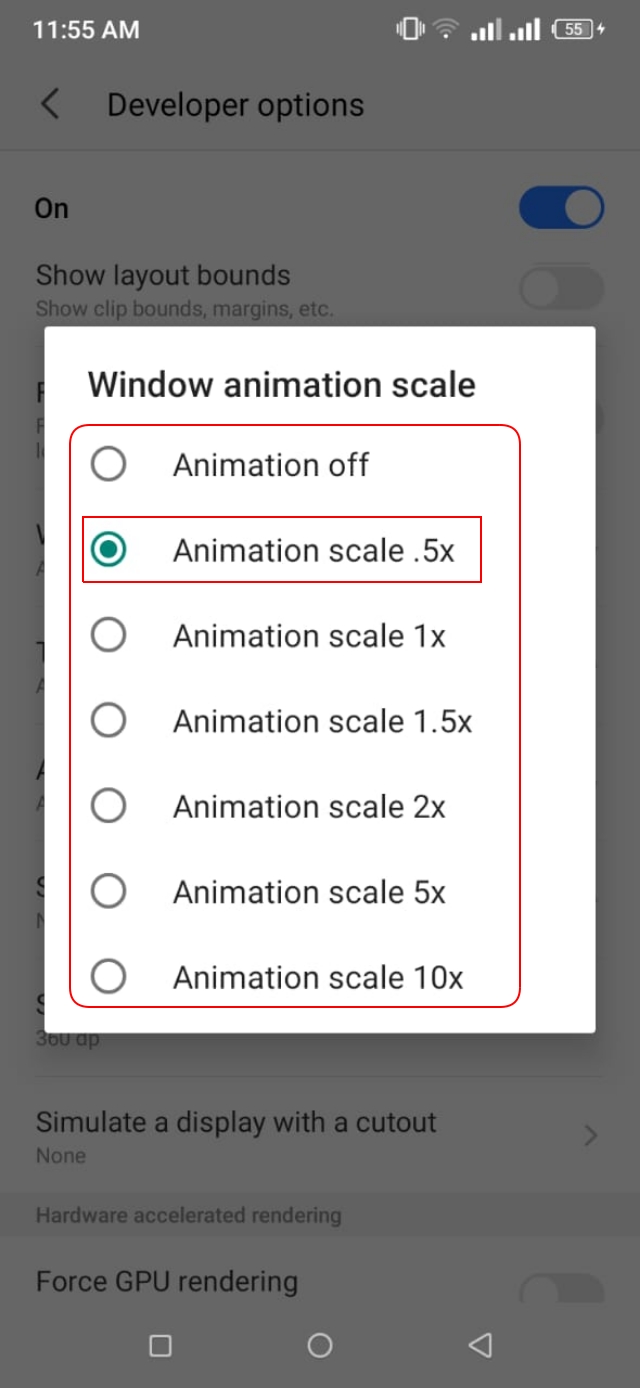Tap the vibrate mode status icon
Viewport: 640px width, 1388px height.
coord(410,30)
